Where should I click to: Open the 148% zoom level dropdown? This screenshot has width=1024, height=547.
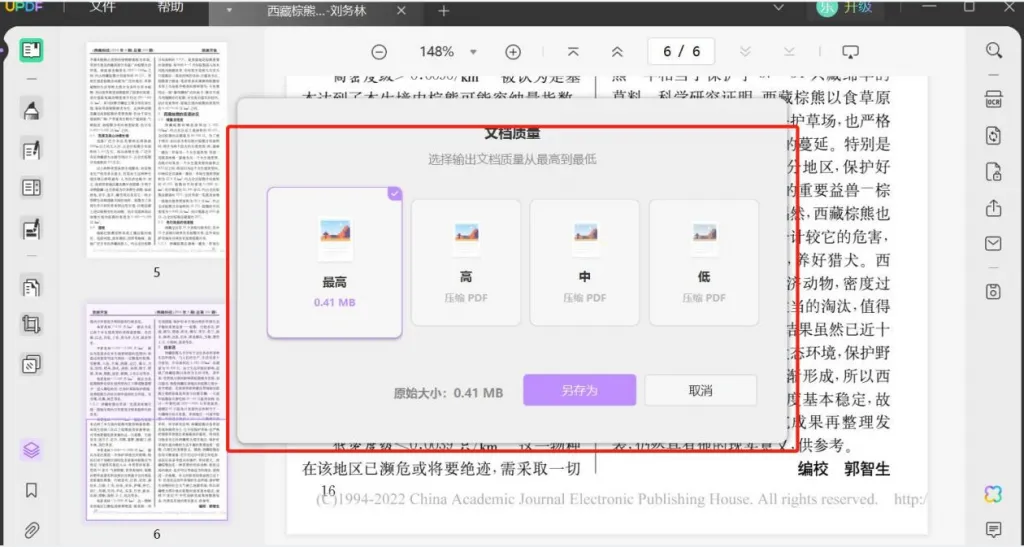coord(473,52)
